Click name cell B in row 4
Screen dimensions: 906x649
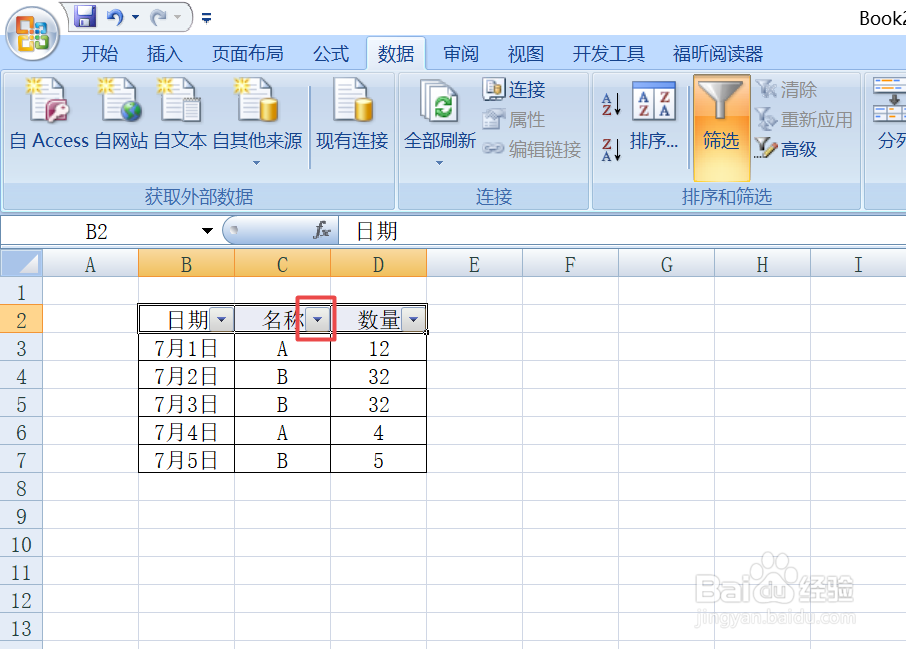282,376
